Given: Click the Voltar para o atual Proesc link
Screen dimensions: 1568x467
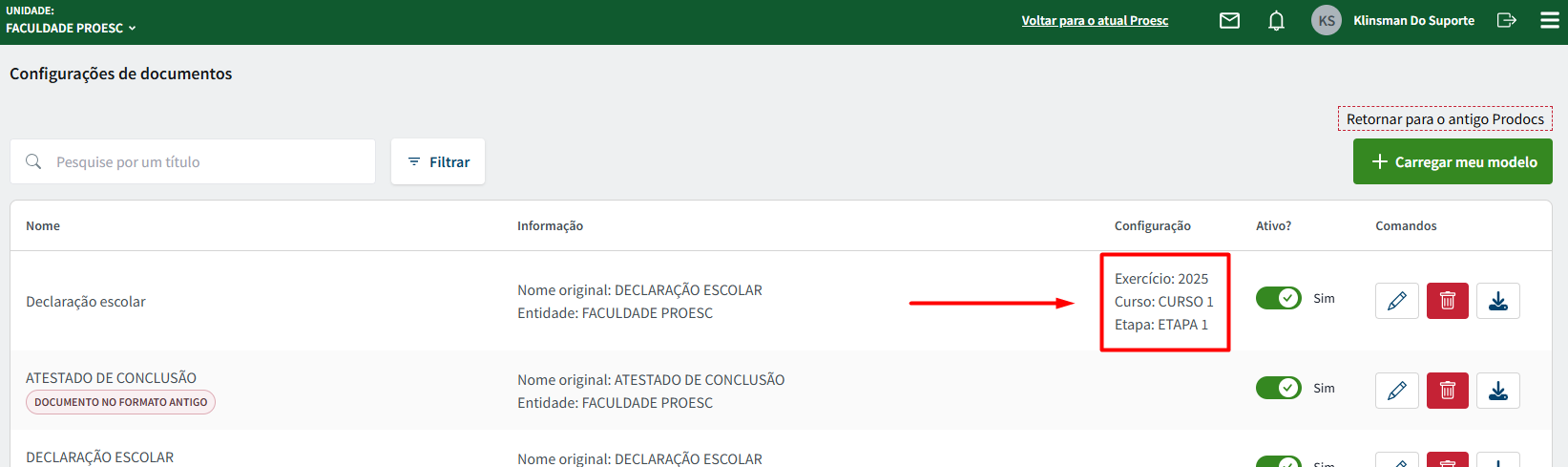Looking at the screenshot, I should (1095, 20).
